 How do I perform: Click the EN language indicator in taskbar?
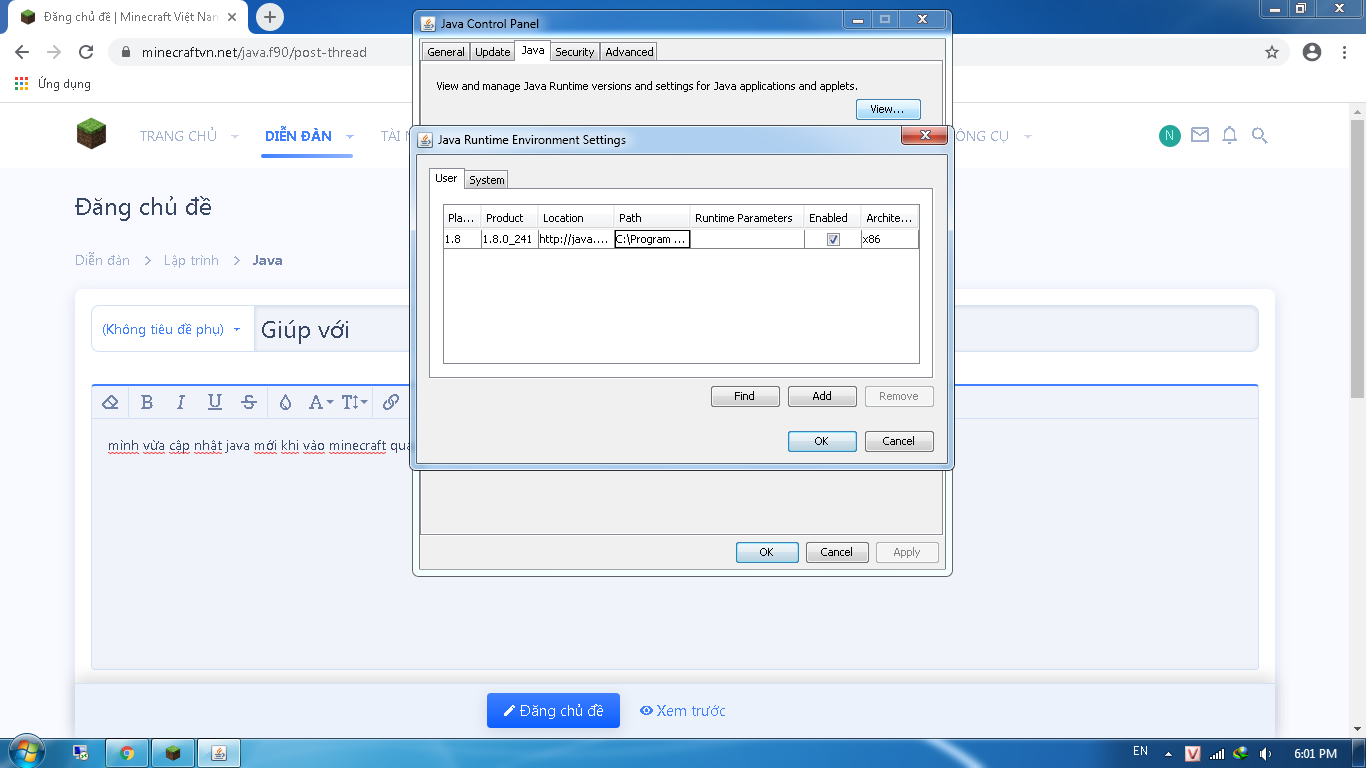[x=1140, y=751]
